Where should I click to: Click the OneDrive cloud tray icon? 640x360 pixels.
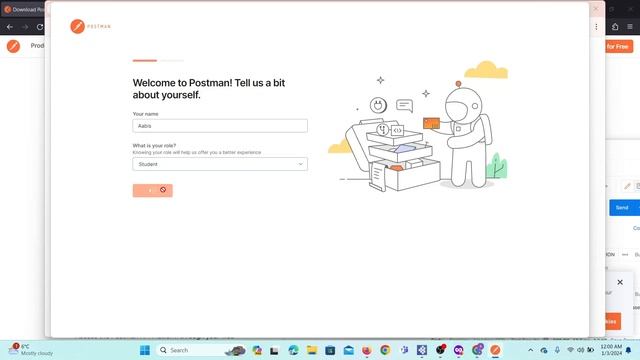(x=544, y=350)
